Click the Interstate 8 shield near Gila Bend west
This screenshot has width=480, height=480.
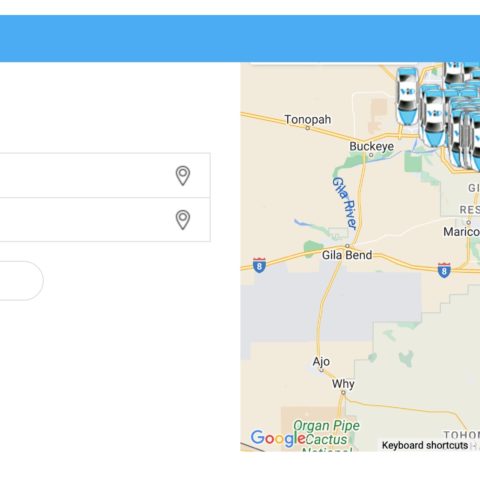[x=259, y=265]
